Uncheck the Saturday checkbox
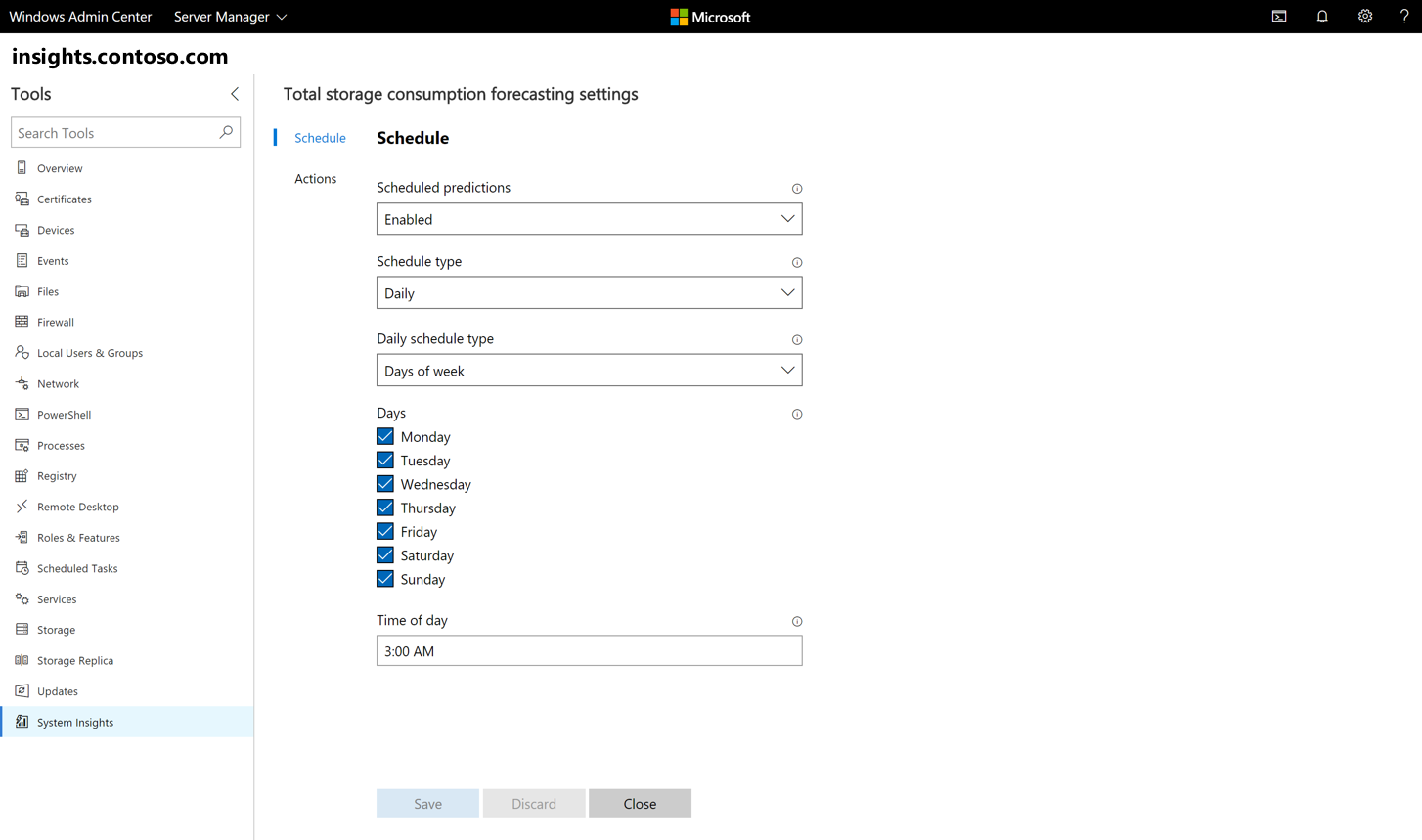The height and width of the screenshot is (840, 1422). pos(384,554)
